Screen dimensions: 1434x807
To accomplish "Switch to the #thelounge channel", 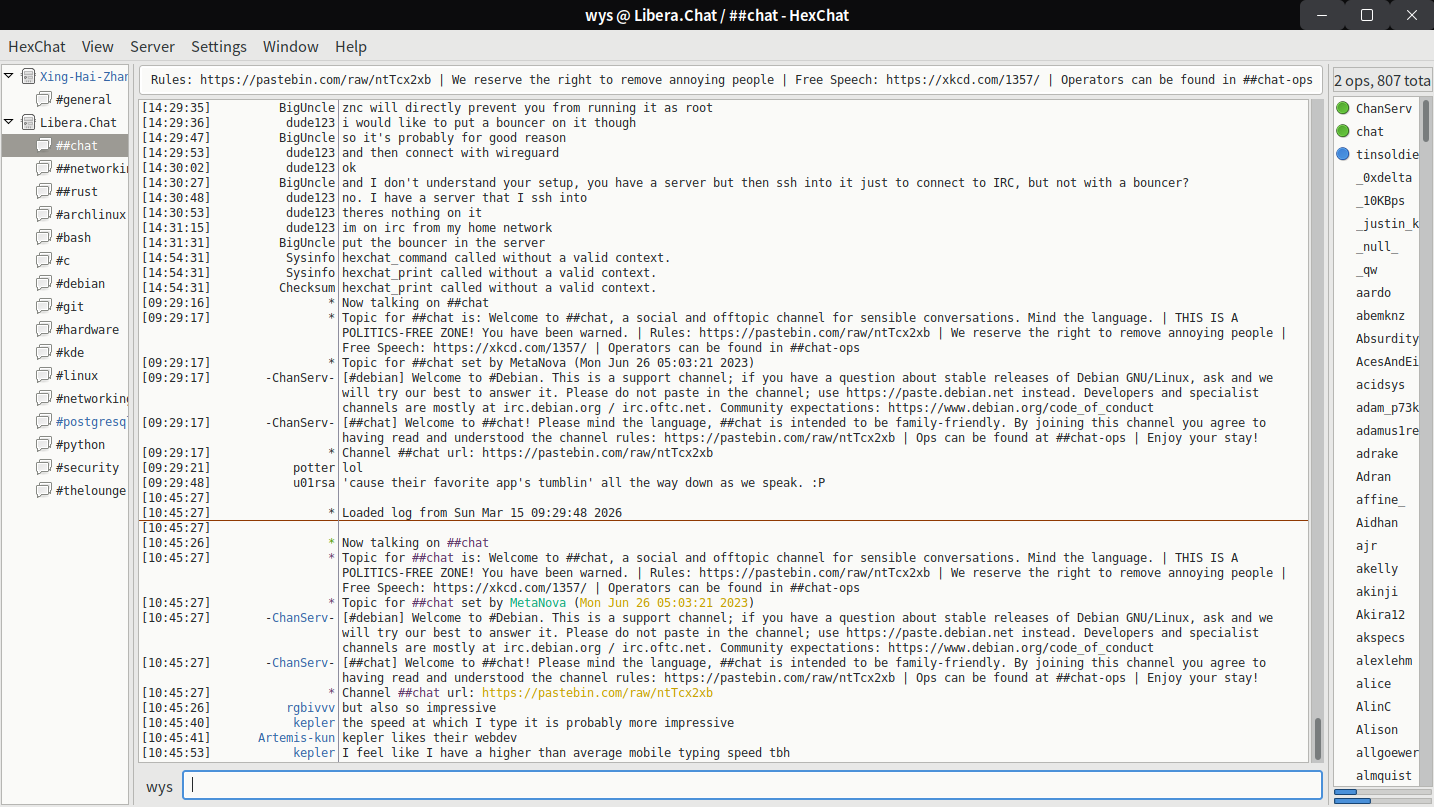I will [90, 490].
